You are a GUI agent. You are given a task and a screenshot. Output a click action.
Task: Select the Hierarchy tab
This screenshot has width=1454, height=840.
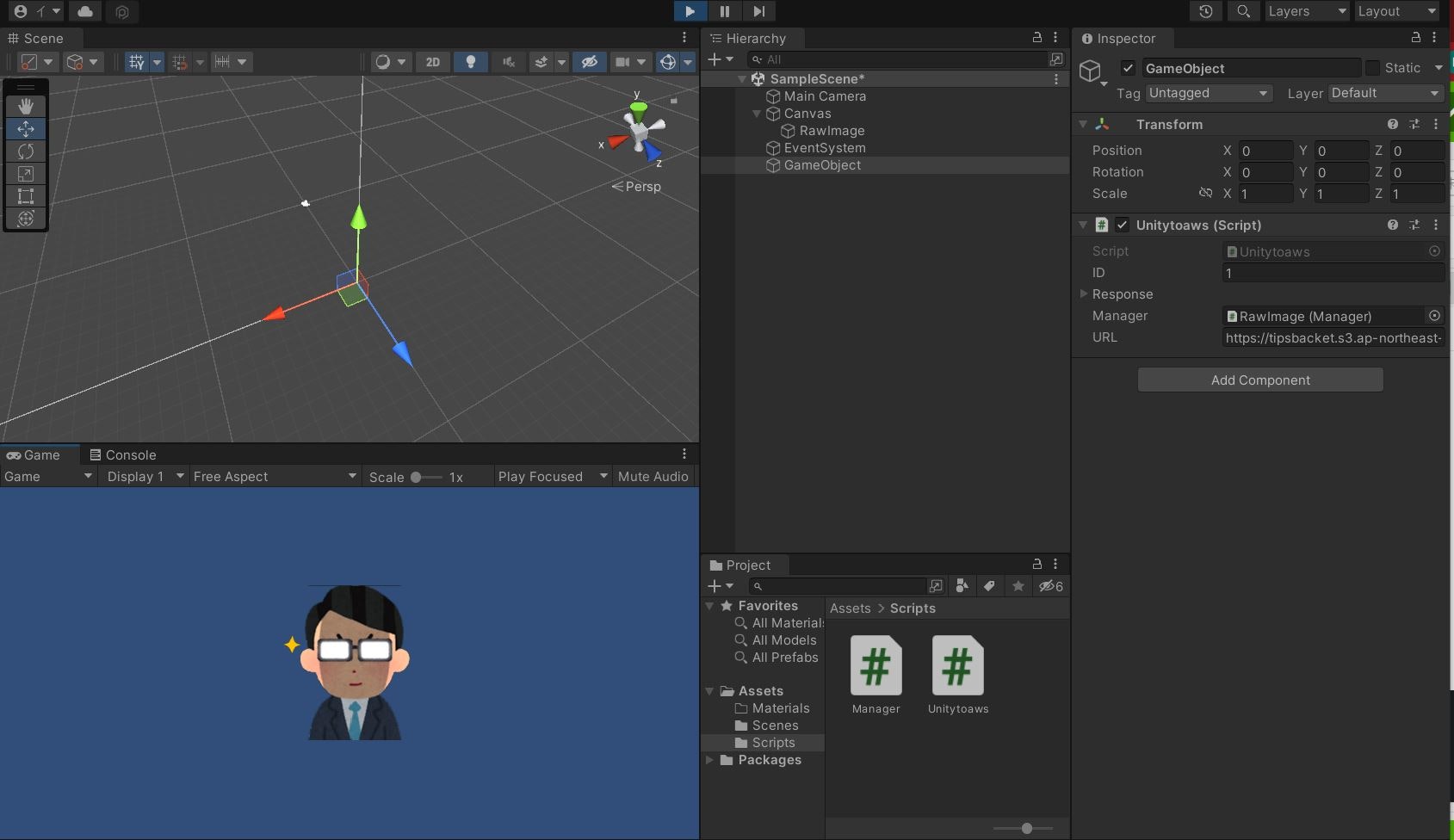(748, 39)
